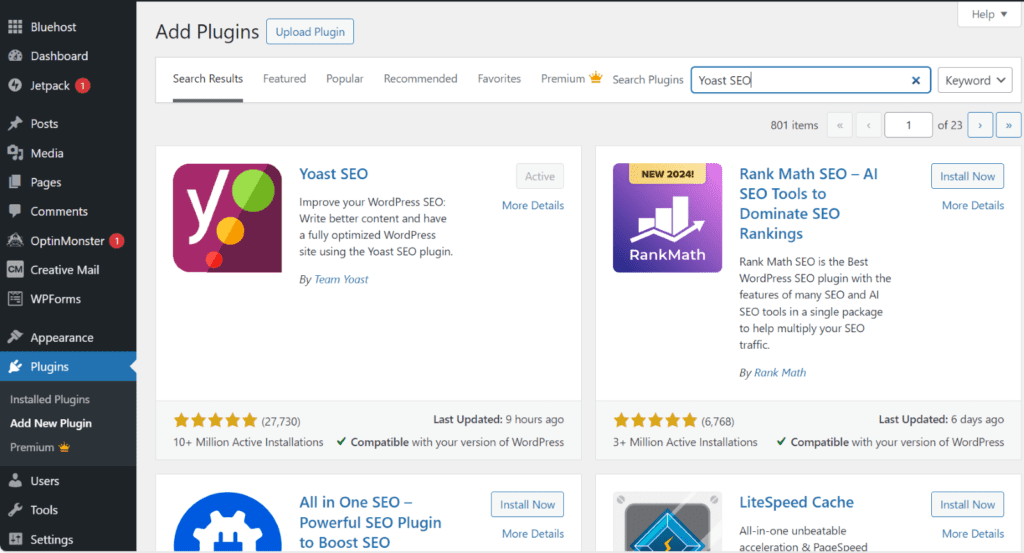Switch to Search Results tab

tap(208, 79)
